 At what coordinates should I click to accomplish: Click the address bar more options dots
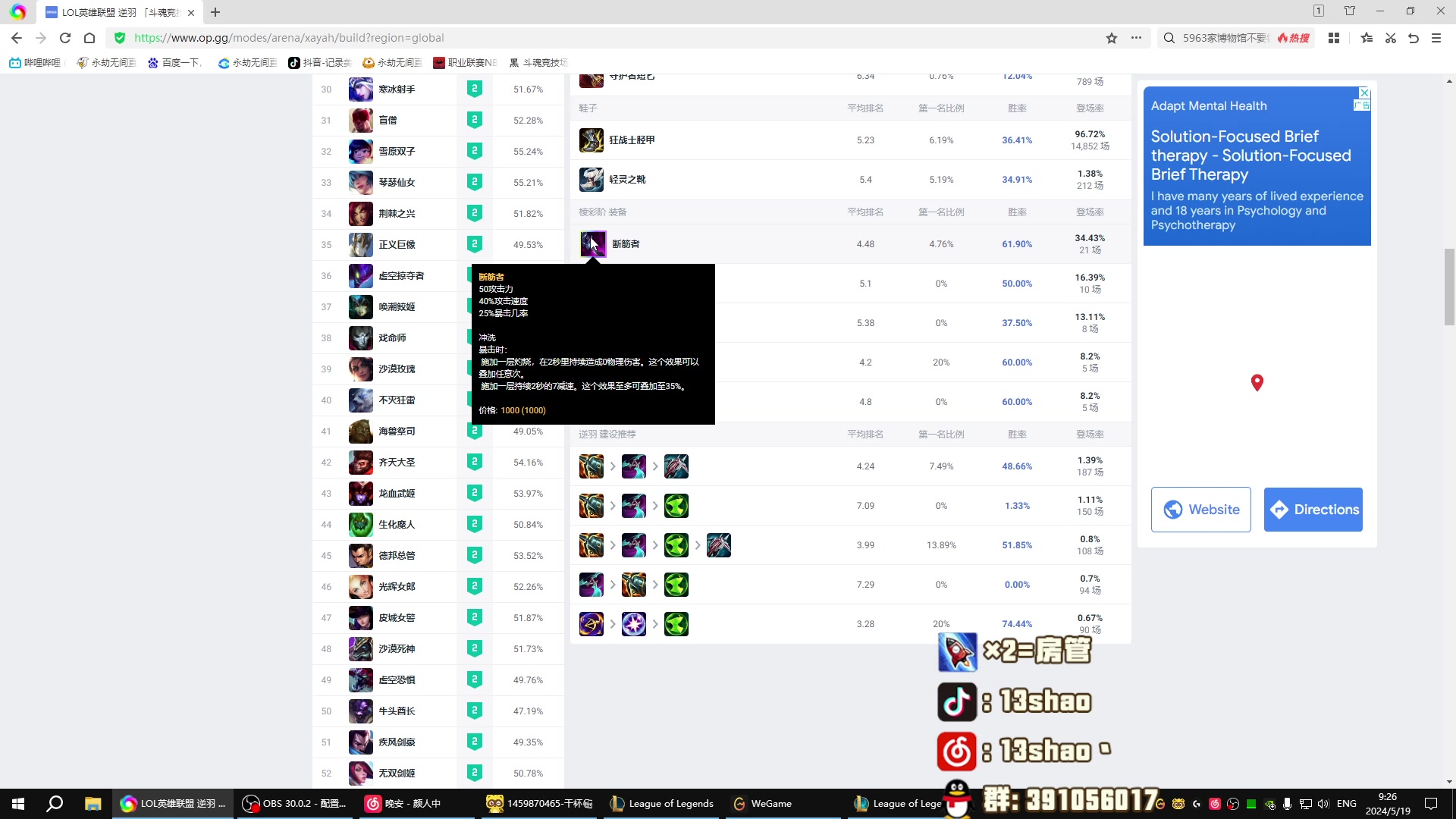pyautogui.click(x=1136, y=38)
